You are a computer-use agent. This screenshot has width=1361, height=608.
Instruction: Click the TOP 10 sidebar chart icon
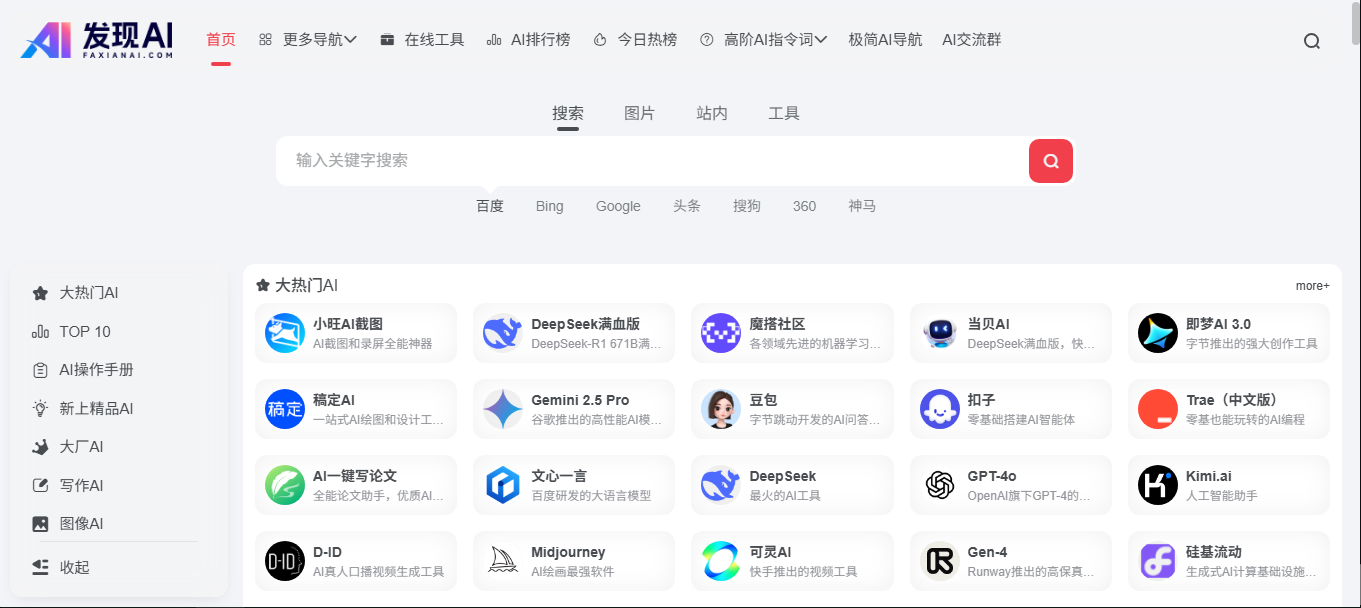(40, 332)
